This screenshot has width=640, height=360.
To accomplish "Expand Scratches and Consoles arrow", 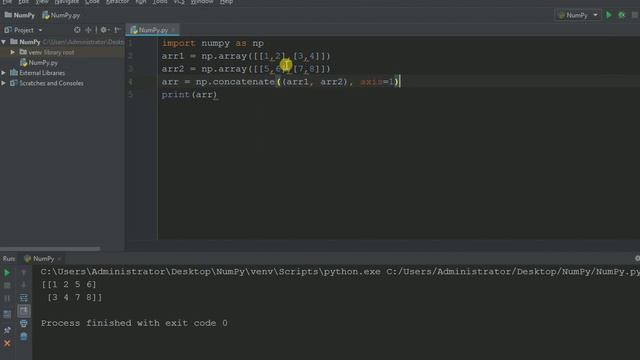I will (x=4, y=83).
